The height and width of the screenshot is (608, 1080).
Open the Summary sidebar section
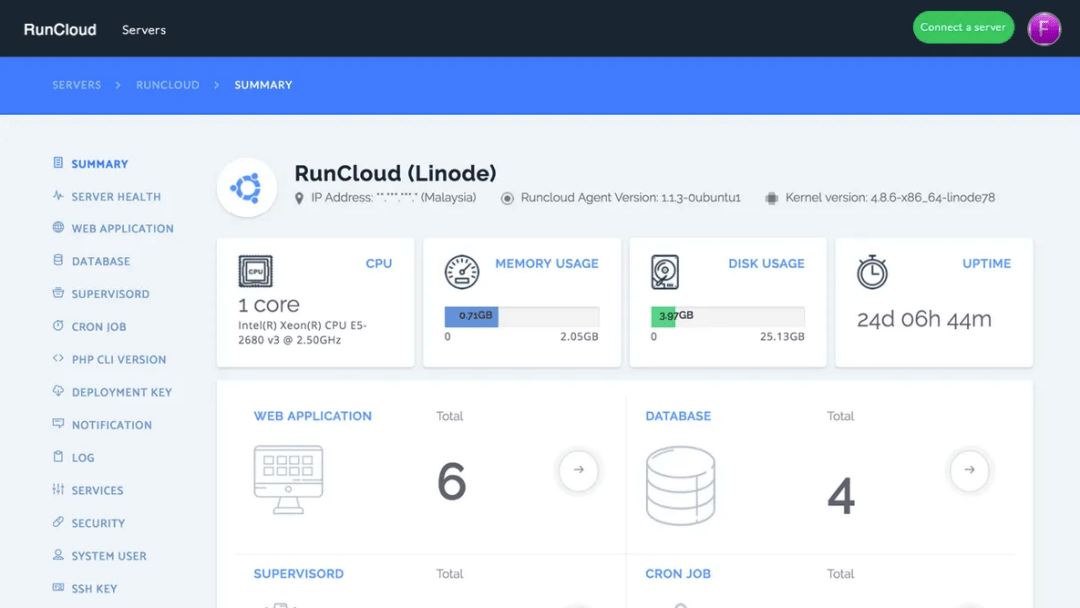point(100,164)
